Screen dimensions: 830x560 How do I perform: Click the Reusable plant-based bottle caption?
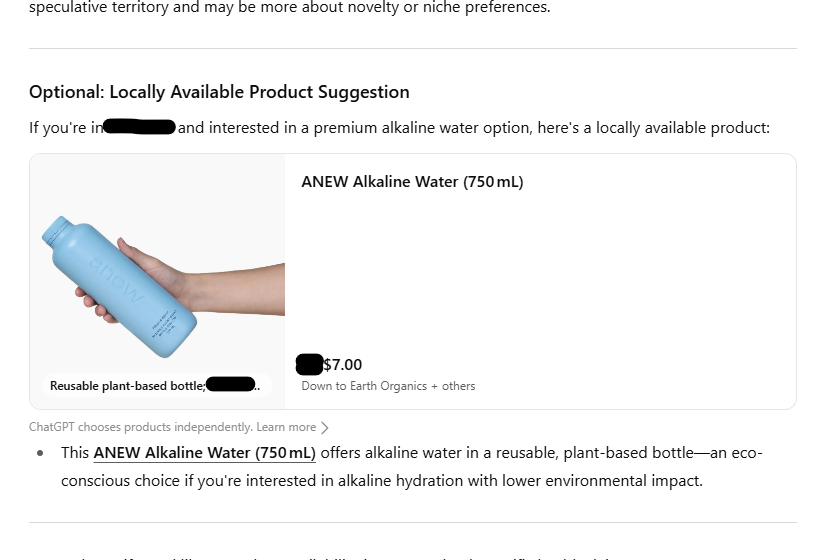(x=128, y=386)
